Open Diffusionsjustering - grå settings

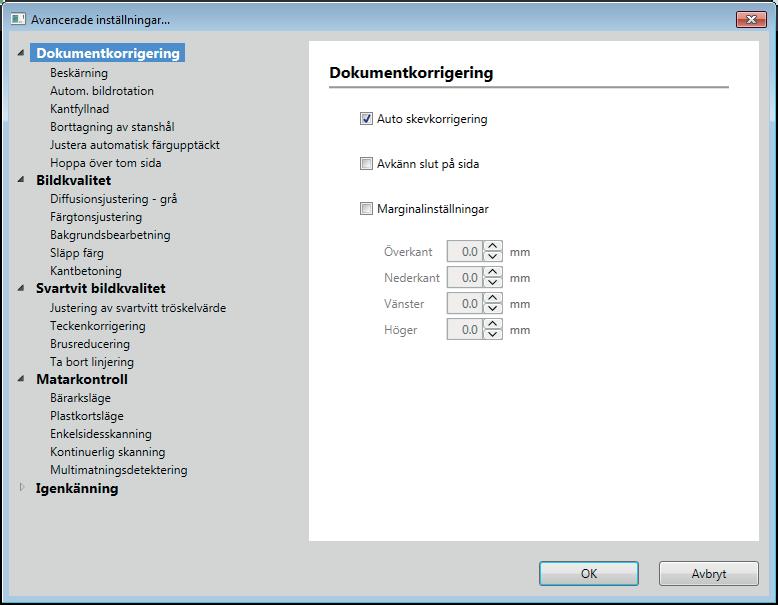[x=114, y=199]
